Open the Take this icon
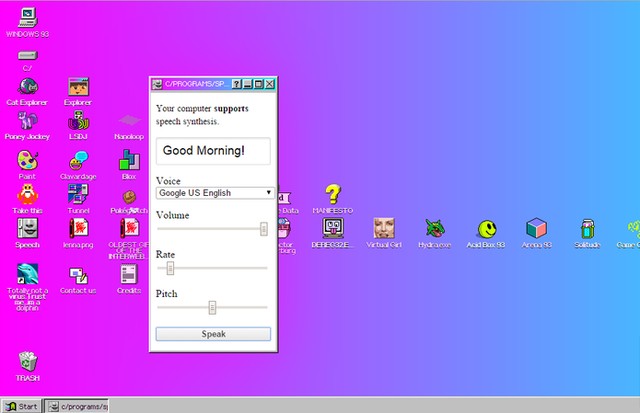This screenshot has height=413, width=640. tap(27, 194)
